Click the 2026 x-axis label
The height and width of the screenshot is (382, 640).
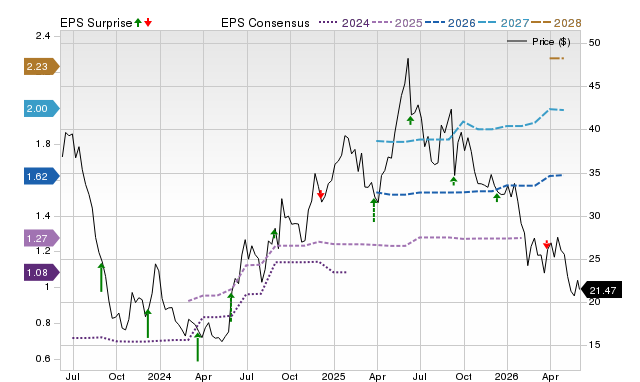click(x=507, y=376)
